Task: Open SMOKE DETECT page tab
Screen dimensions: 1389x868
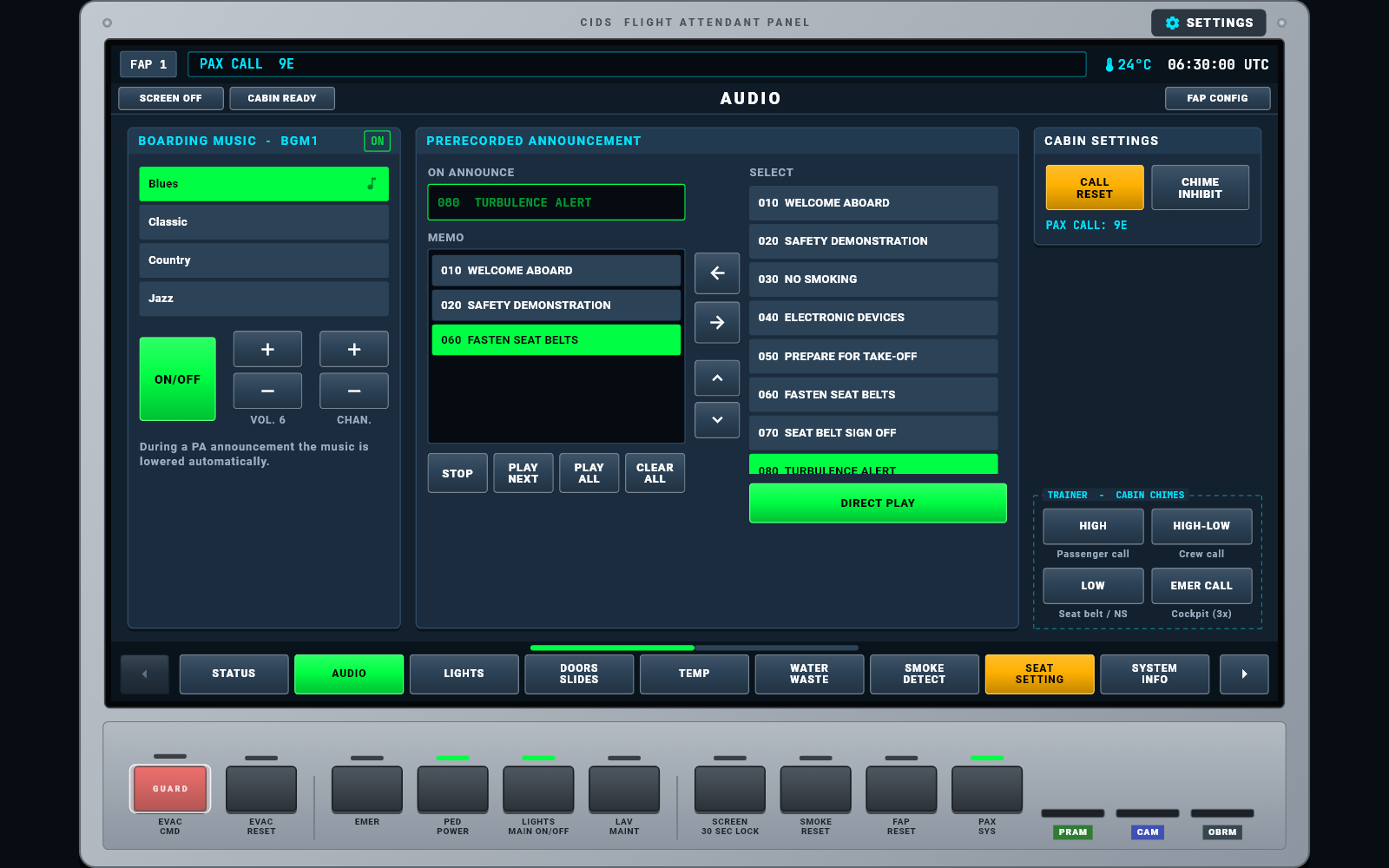Action: [x=924, y=674]
